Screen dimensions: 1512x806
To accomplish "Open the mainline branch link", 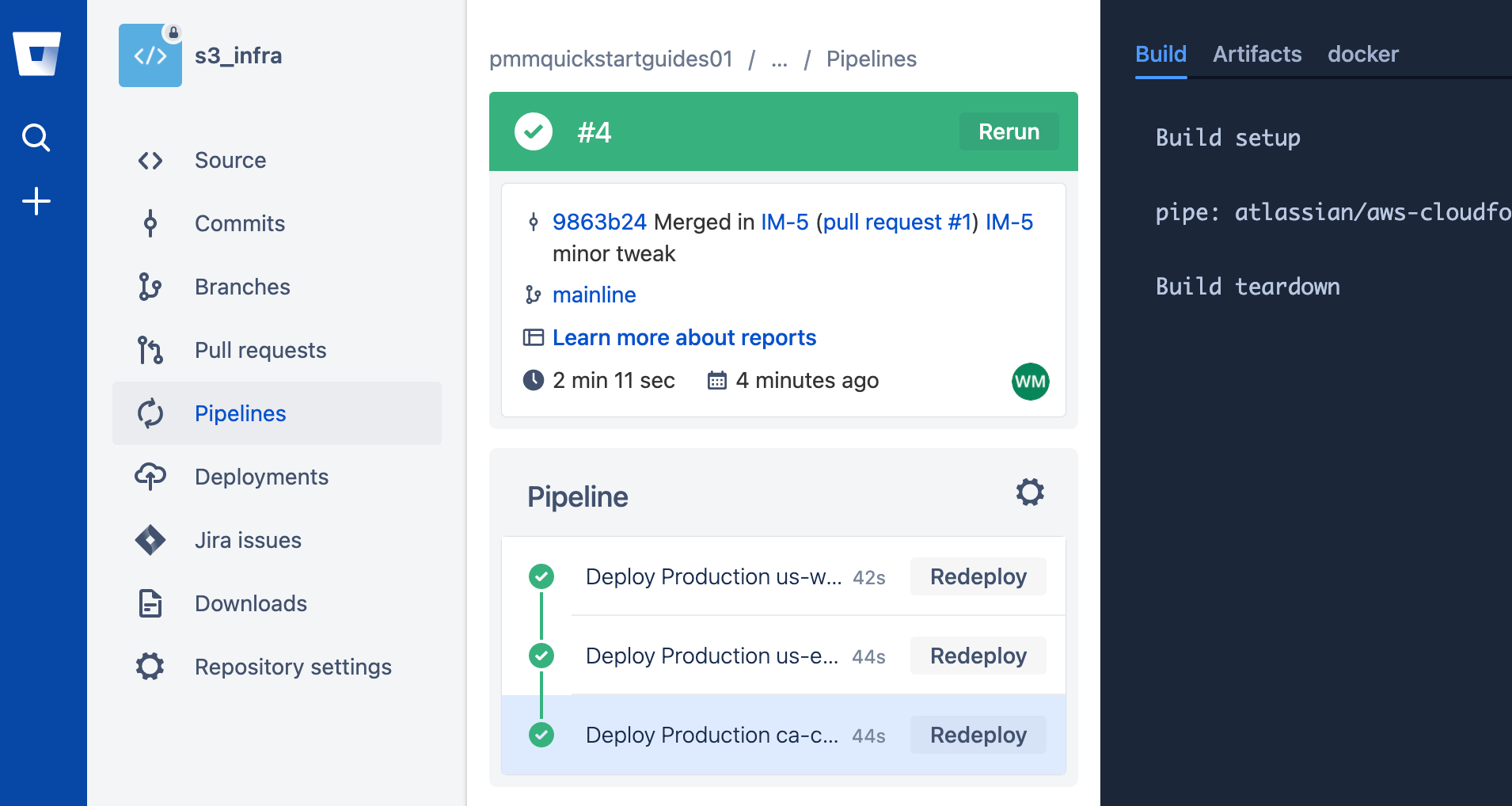I will pyautogui.click(x=594, y=295).
